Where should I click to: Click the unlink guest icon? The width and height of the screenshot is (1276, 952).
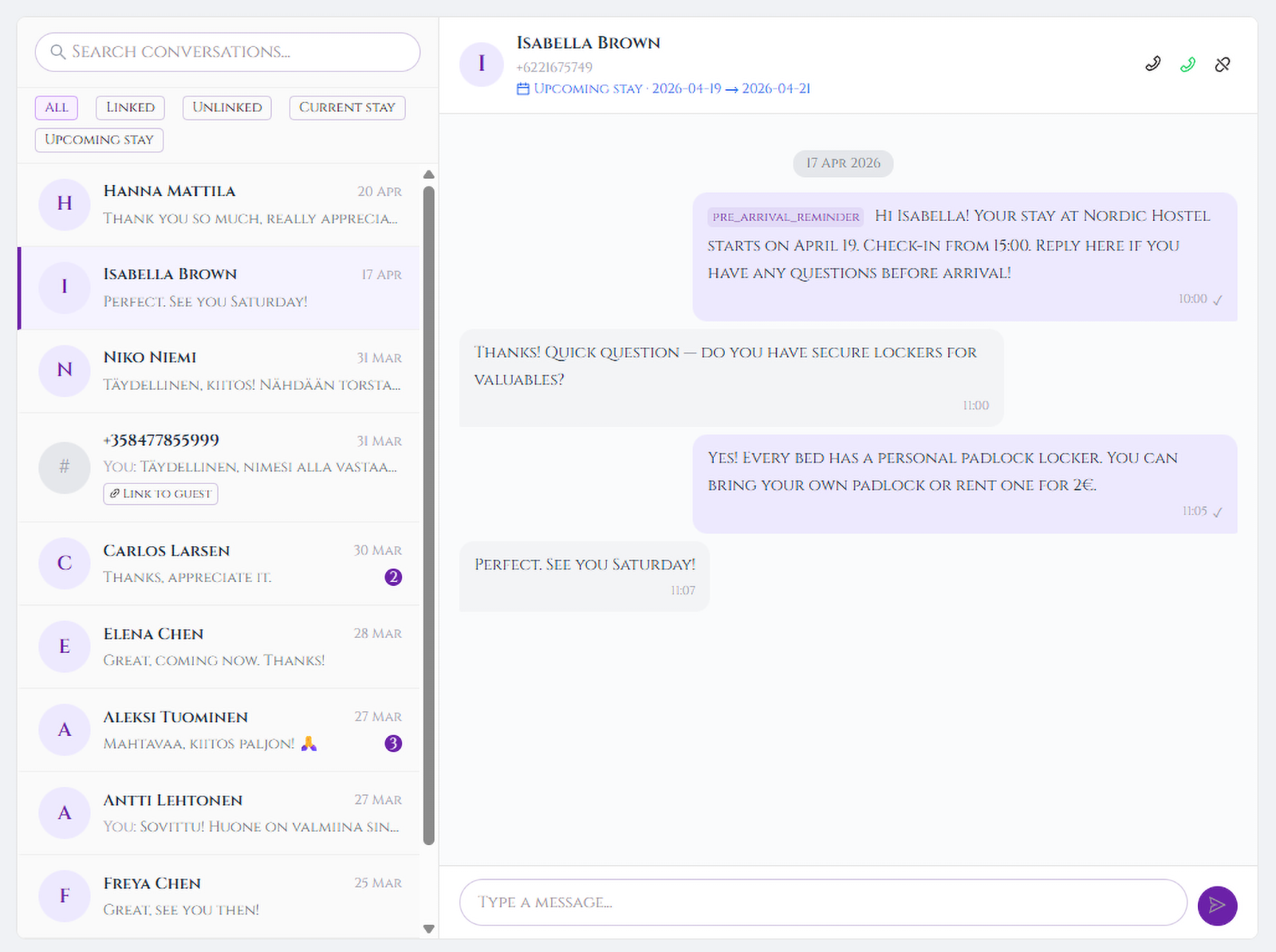point(1223,64)
